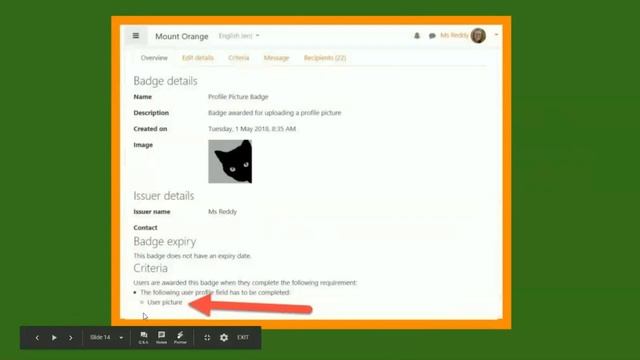Click the 'This badge does not have an expiry date' text
This screenshot has width=640, height=360.
click(192, 256)
